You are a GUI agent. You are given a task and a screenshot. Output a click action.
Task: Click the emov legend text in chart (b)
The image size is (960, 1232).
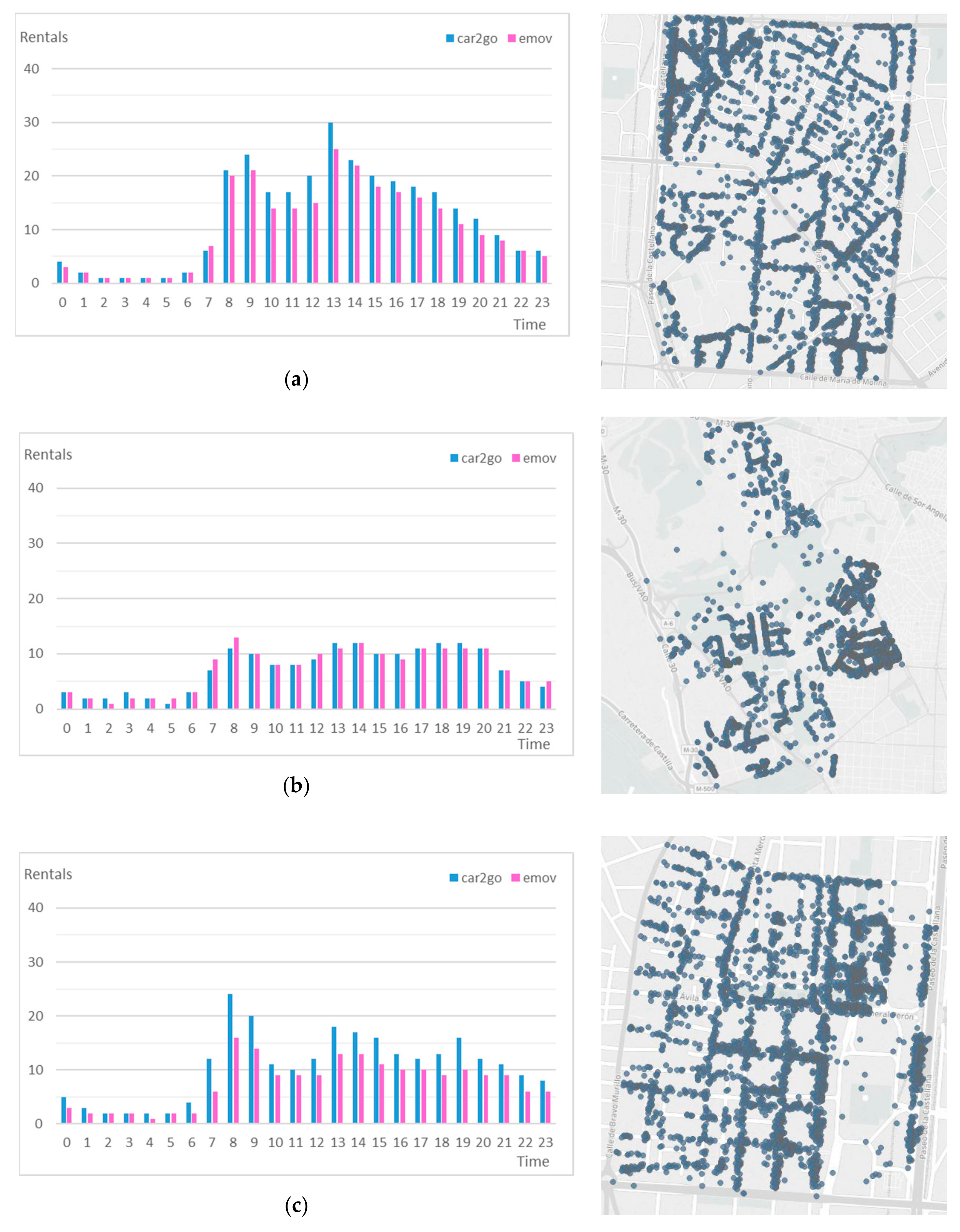tap(539, 459)
